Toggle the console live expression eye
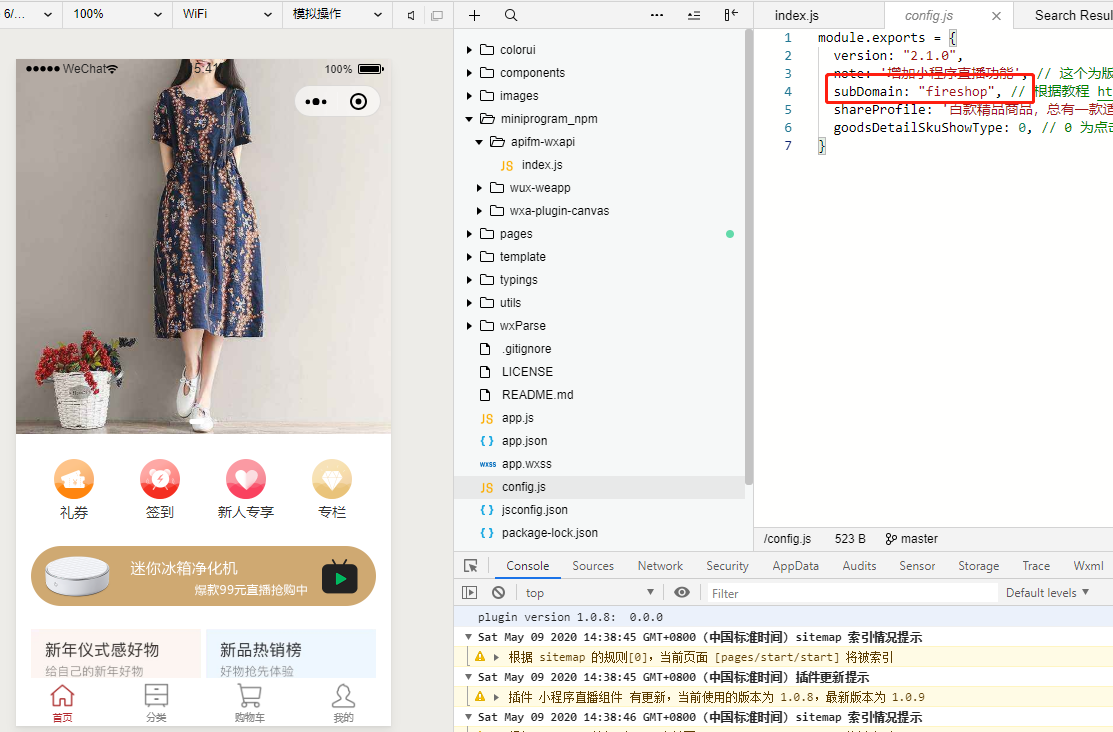 point(681,592)
